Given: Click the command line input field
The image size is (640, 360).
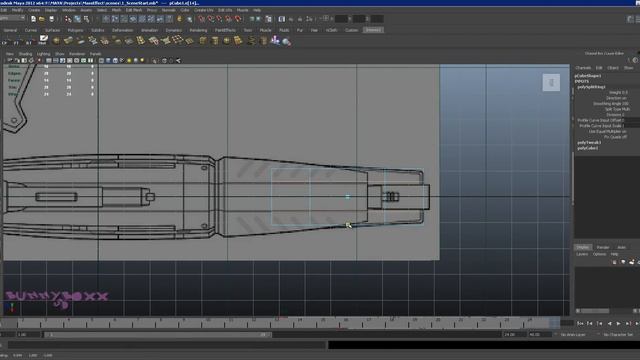Looking at the screenshot, I should coord(167,345).
